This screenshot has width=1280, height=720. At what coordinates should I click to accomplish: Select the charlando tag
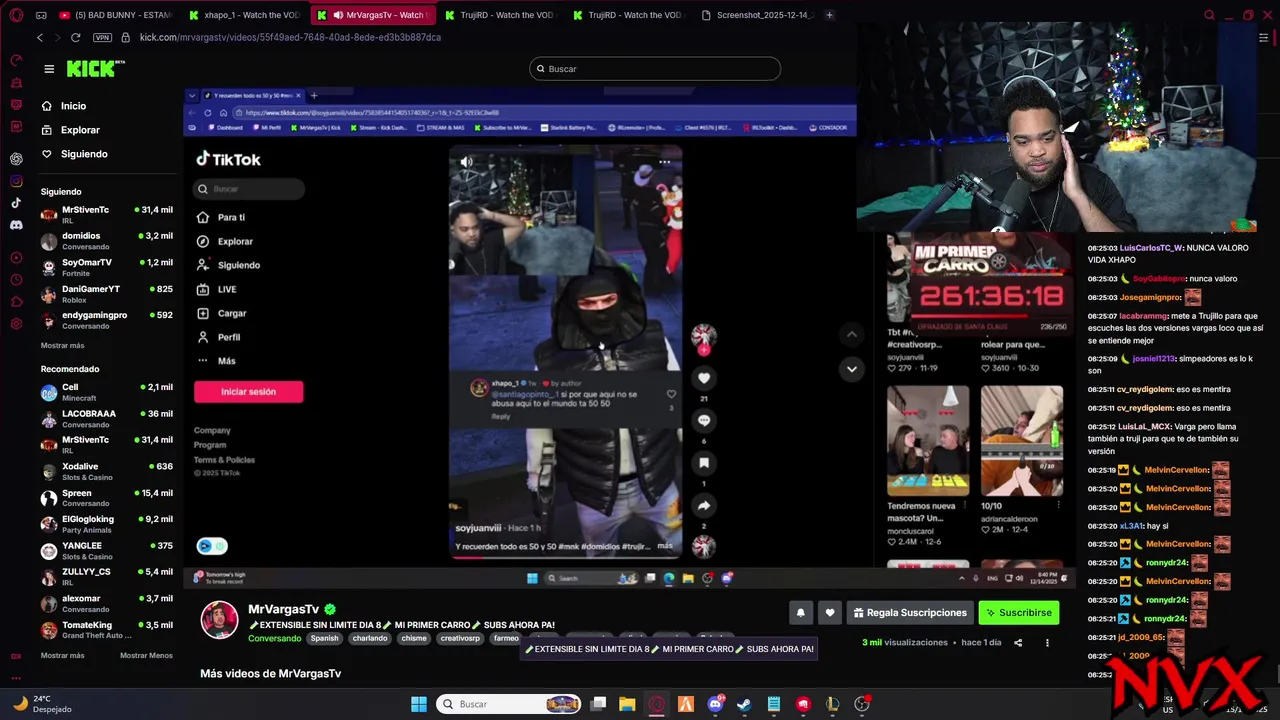[369, 638]
